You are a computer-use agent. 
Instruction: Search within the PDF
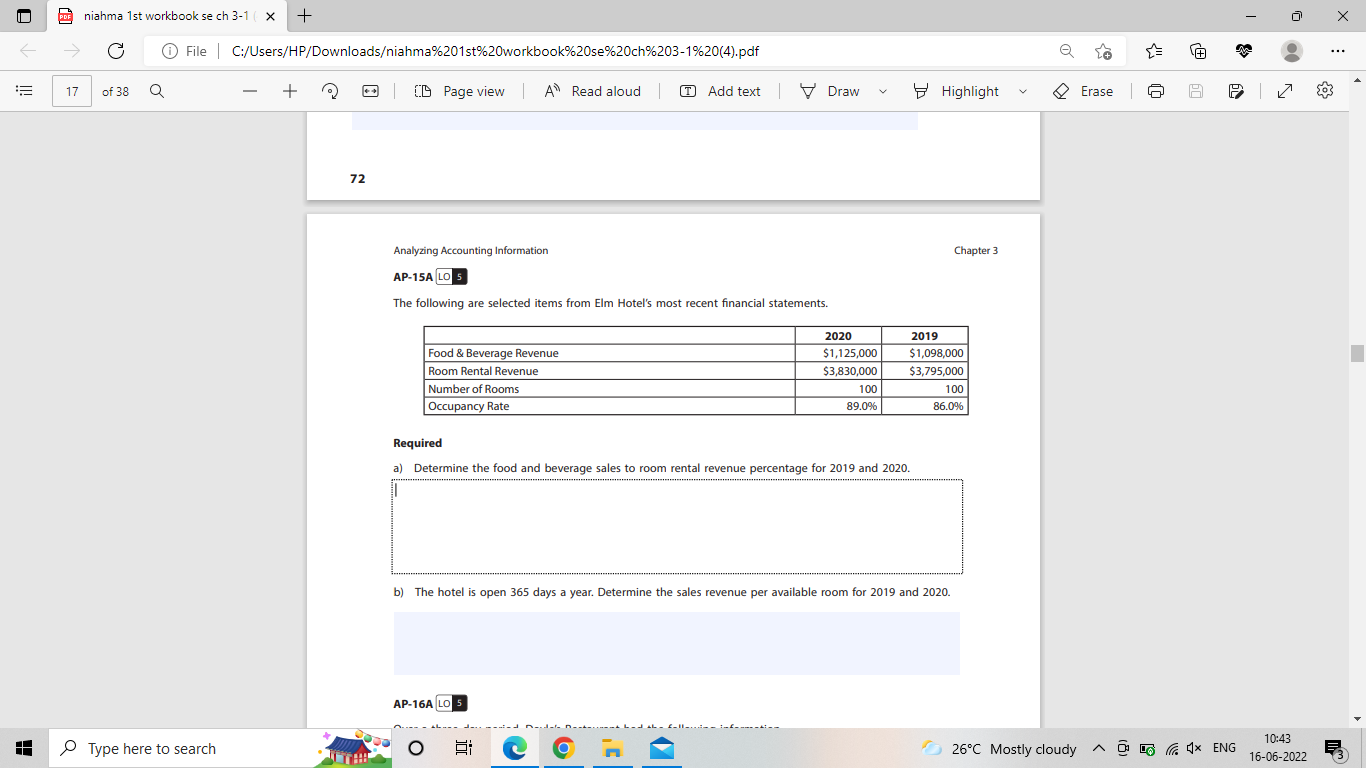click(156, 91)
